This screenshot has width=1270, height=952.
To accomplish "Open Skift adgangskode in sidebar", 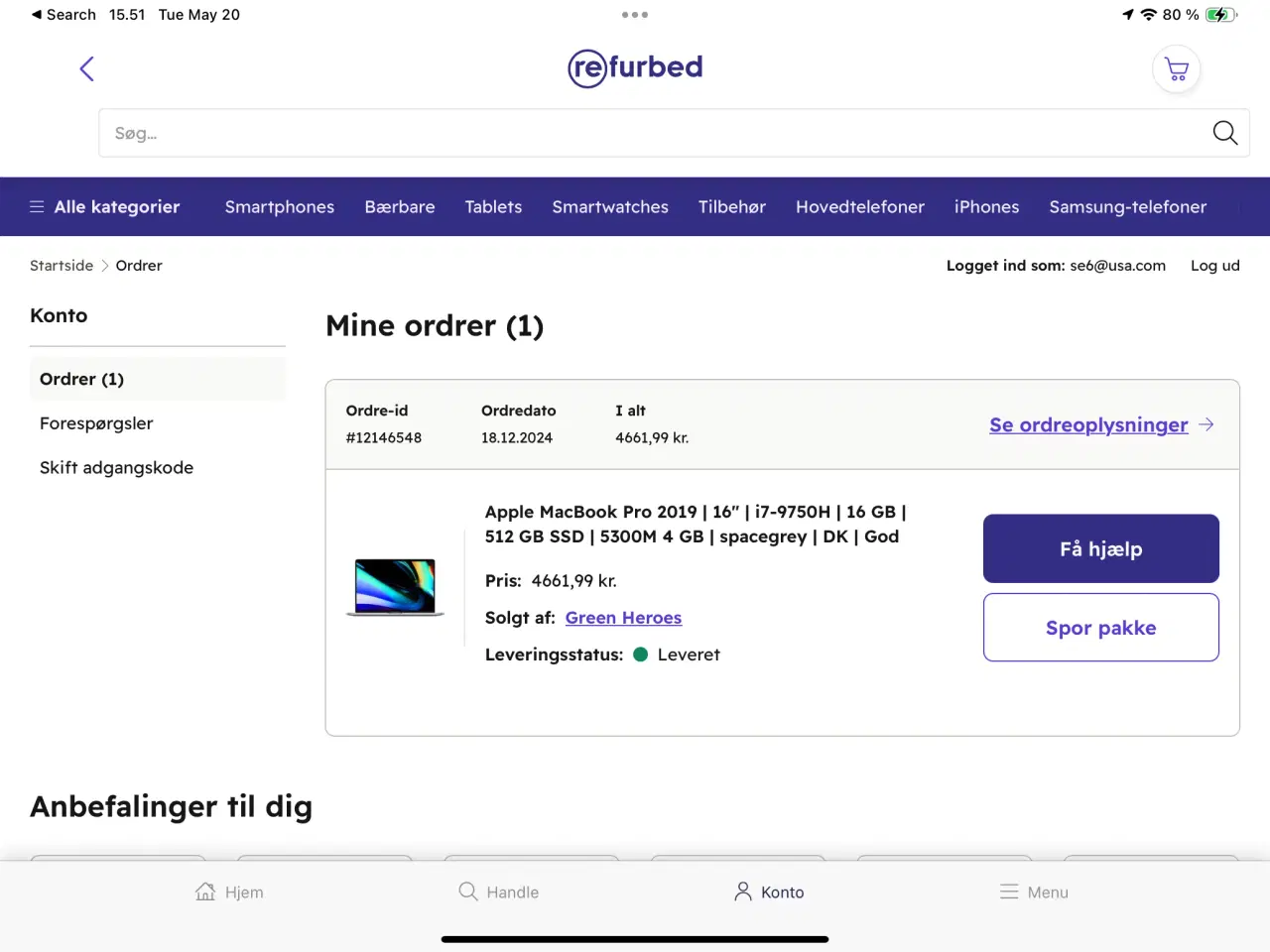I will pyautogui.click(x=116, y=467).
